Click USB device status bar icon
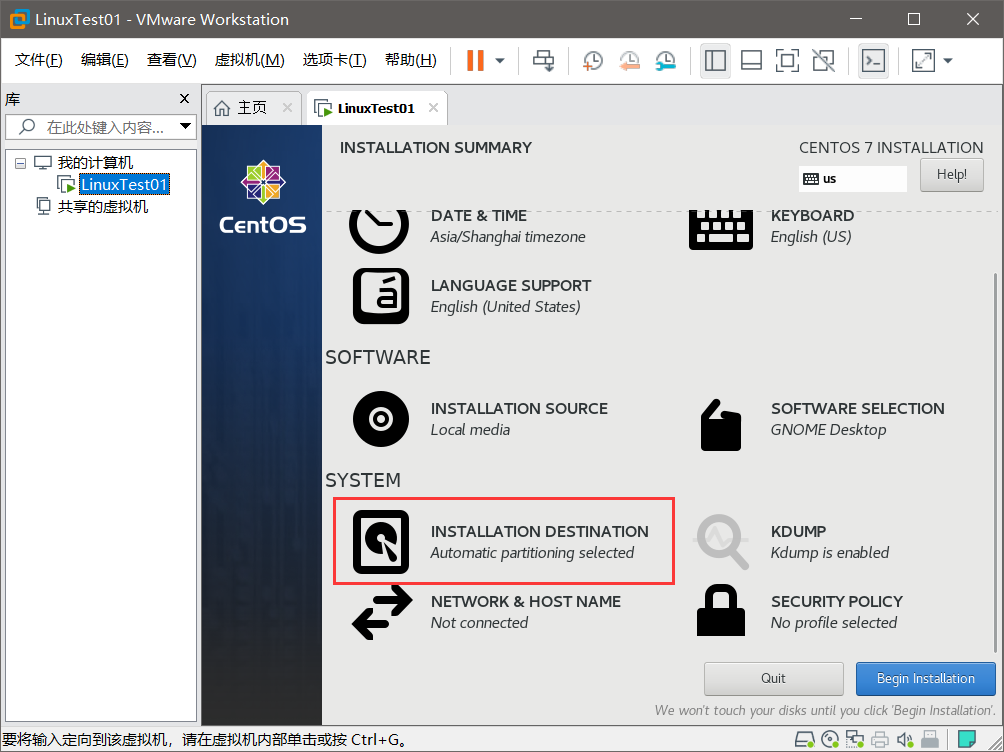 (930, 740)
